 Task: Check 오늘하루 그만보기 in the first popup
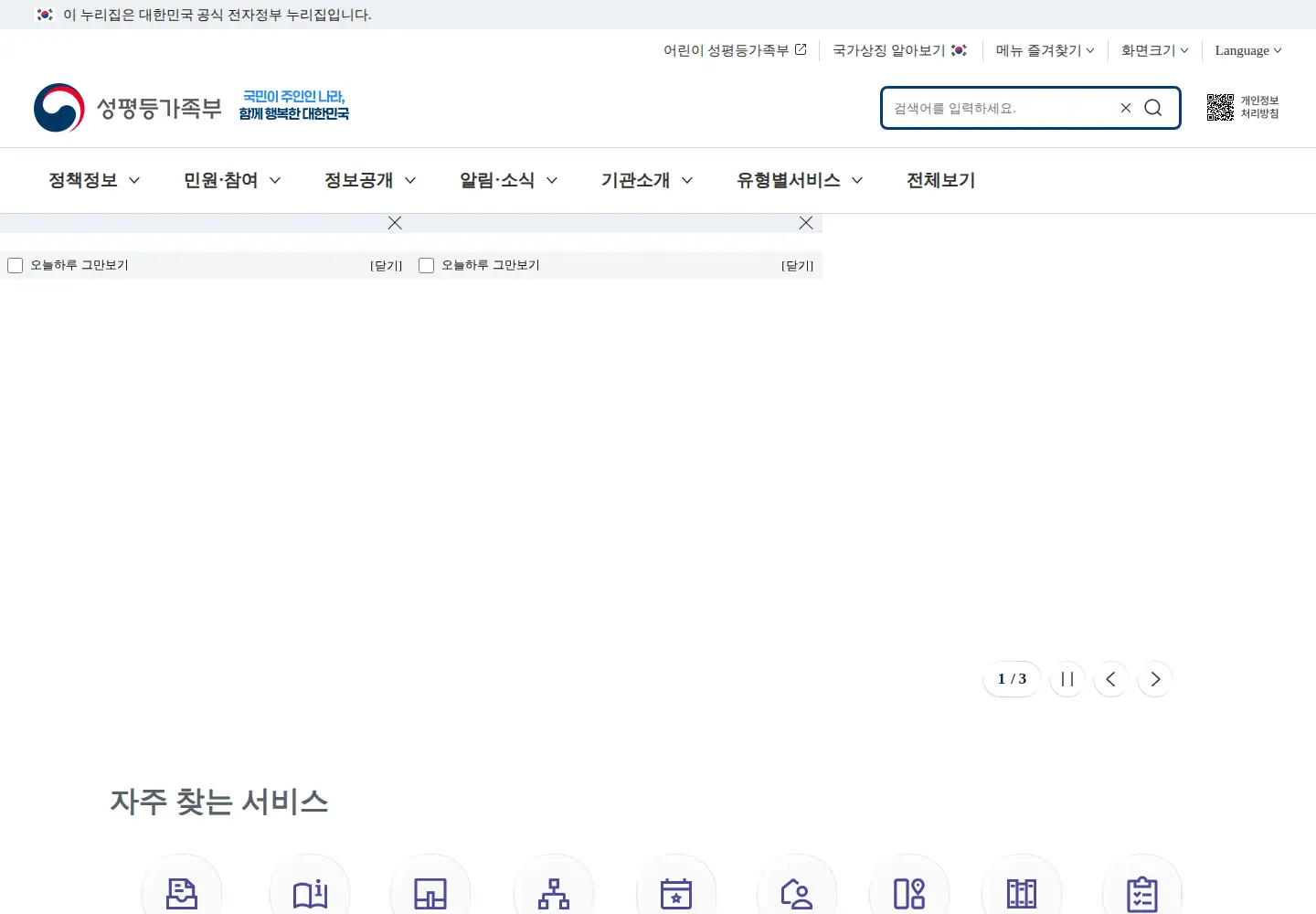(15, 265)
